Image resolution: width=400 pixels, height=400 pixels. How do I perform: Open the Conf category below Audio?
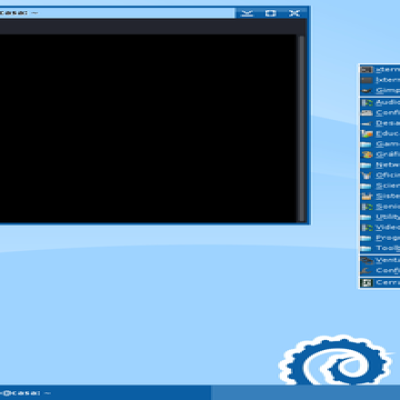point(380,113)
